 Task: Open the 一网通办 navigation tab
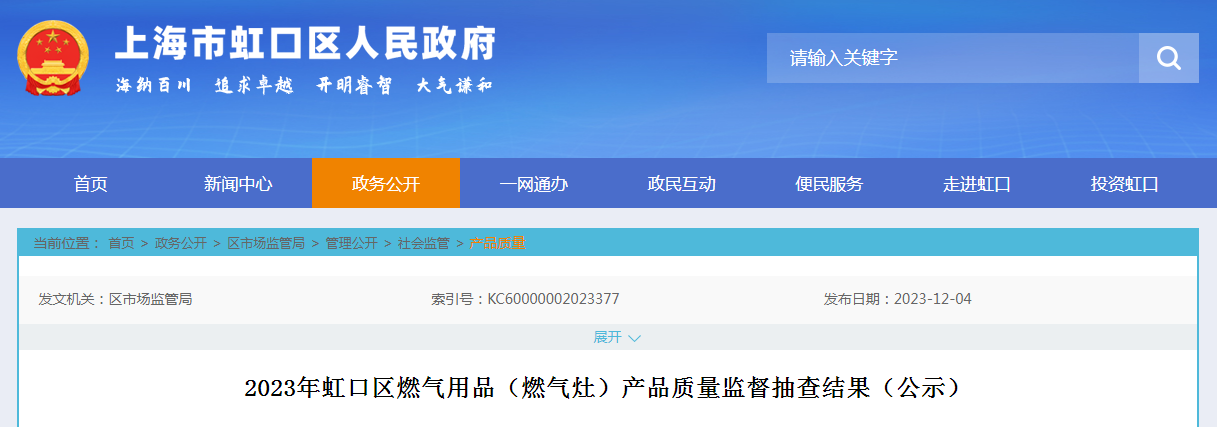coord(534,184)
